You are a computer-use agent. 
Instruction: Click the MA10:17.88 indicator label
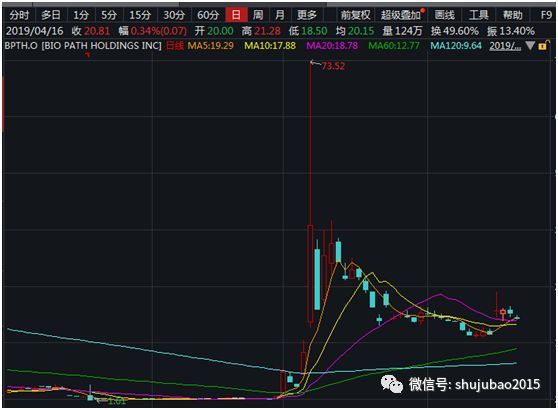[x=270, y=46]
